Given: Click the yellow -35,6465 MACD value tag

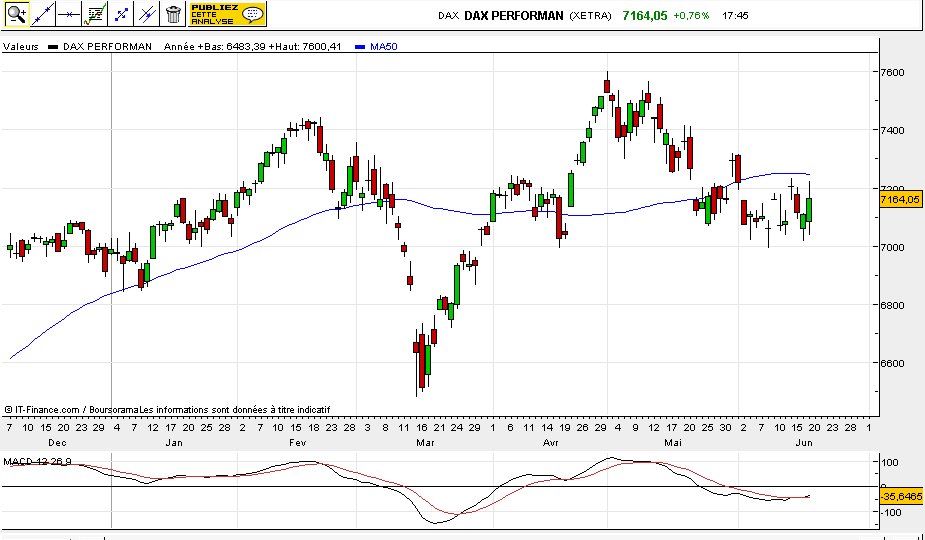Looking at the screenshot, I should 901,497.
